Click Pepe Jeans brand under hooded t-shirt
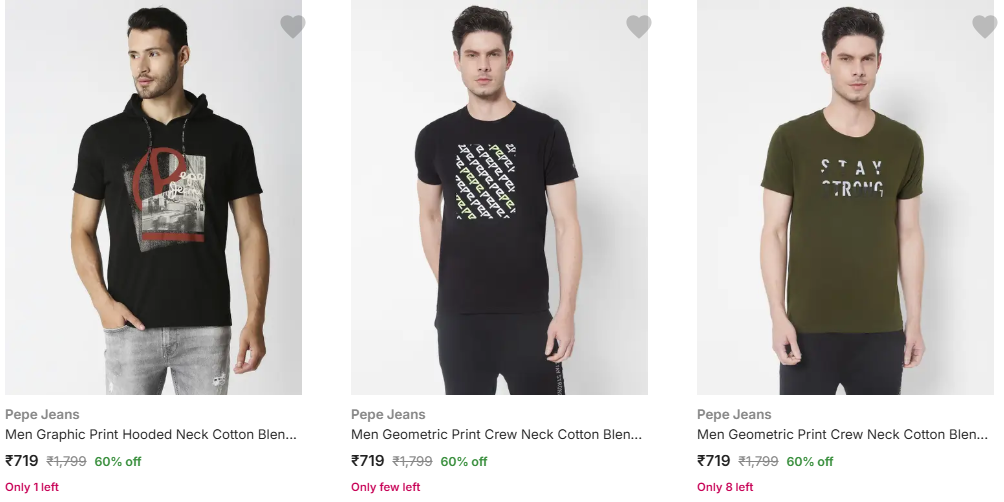1004x502 pixels. pyautogui.click(x=42, y=414)
